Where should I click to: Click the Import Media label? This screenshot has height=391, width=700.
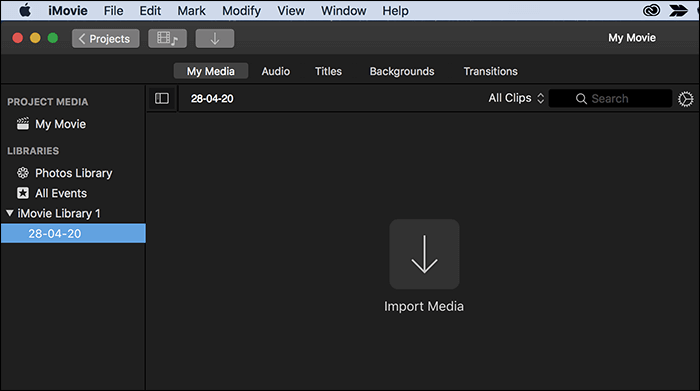pos(424,306)
